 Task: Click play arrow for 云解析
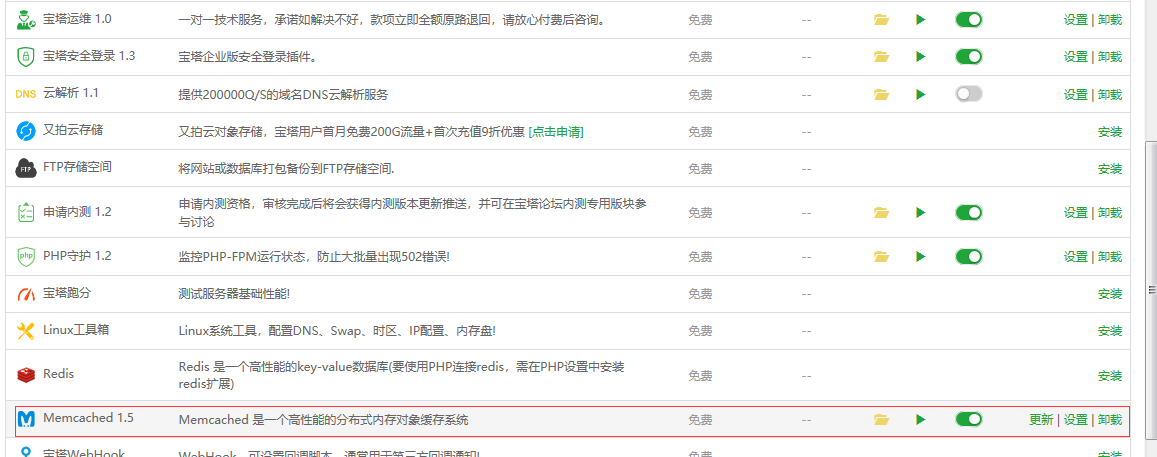920,95
